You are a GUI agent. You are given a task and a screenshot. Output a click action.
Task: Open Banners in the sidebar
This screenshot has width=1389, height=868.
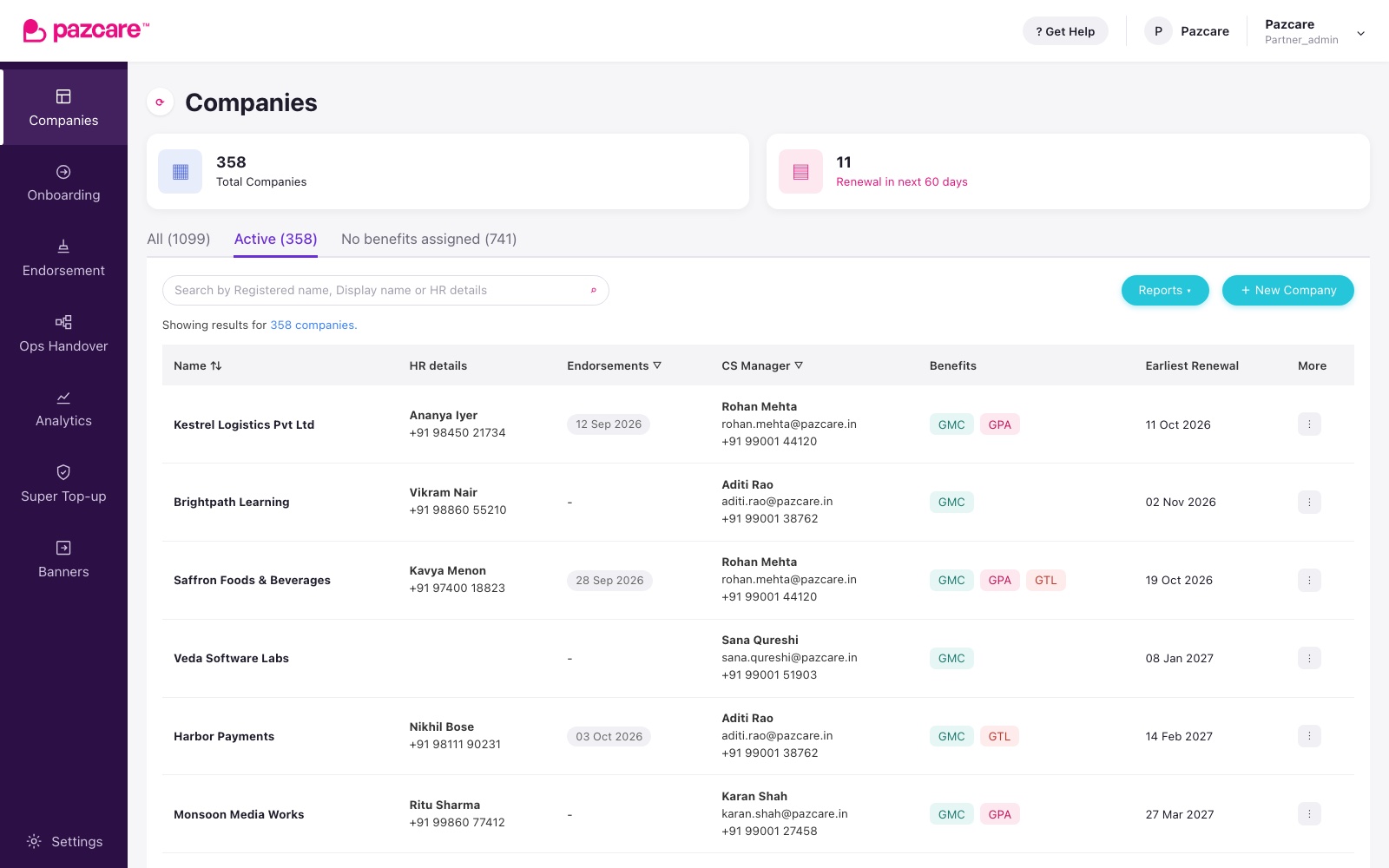(63, 560)
